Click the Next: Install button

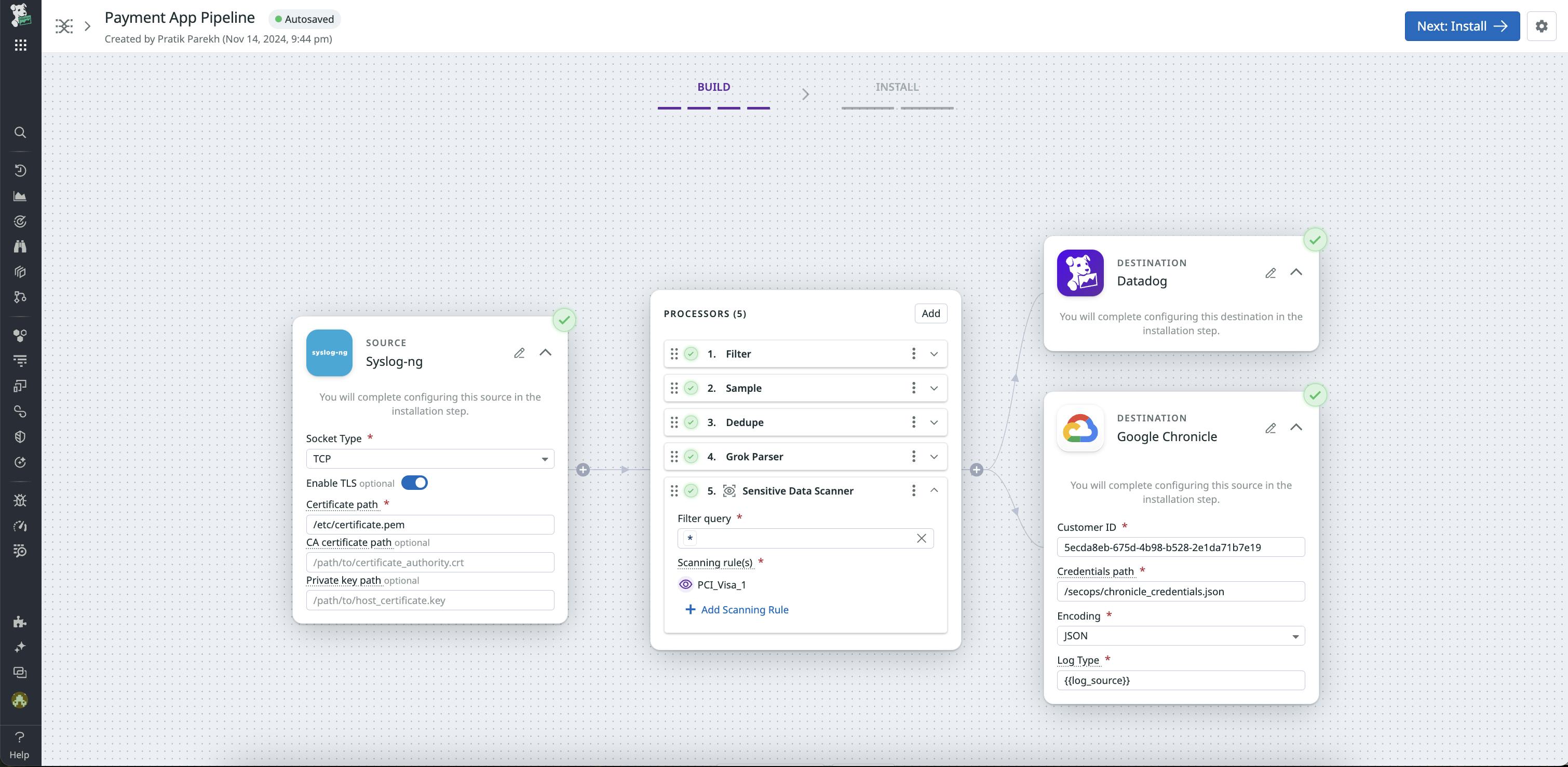point(1462,26)
